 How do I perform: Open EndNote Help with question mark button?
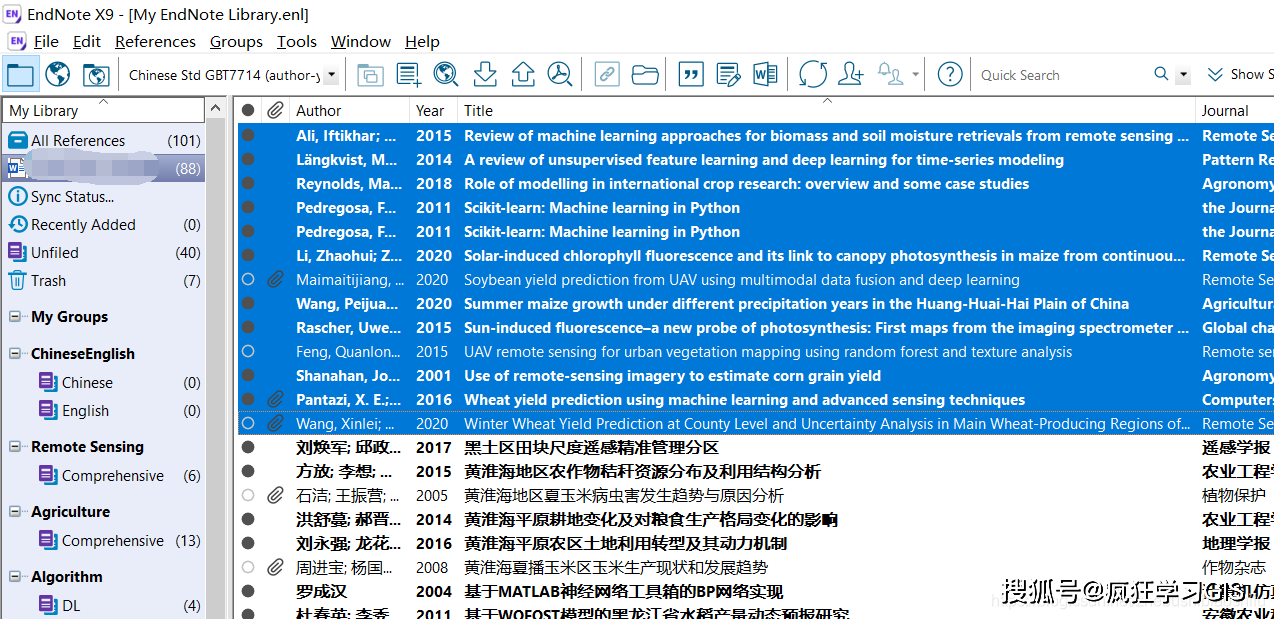[x=948, y=74]
